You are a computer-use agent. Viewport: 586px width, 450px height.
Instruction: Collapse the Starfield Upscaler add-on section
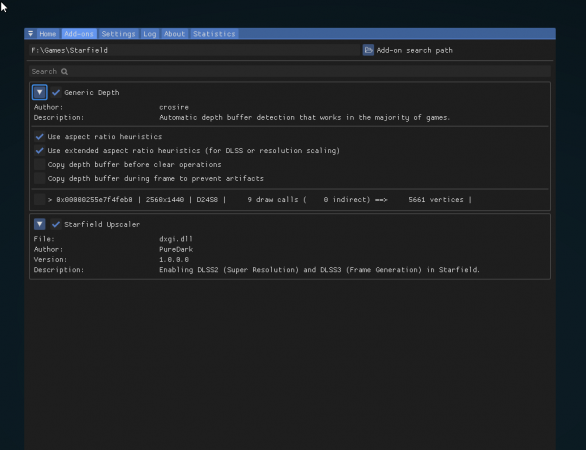tap(40, 224)
